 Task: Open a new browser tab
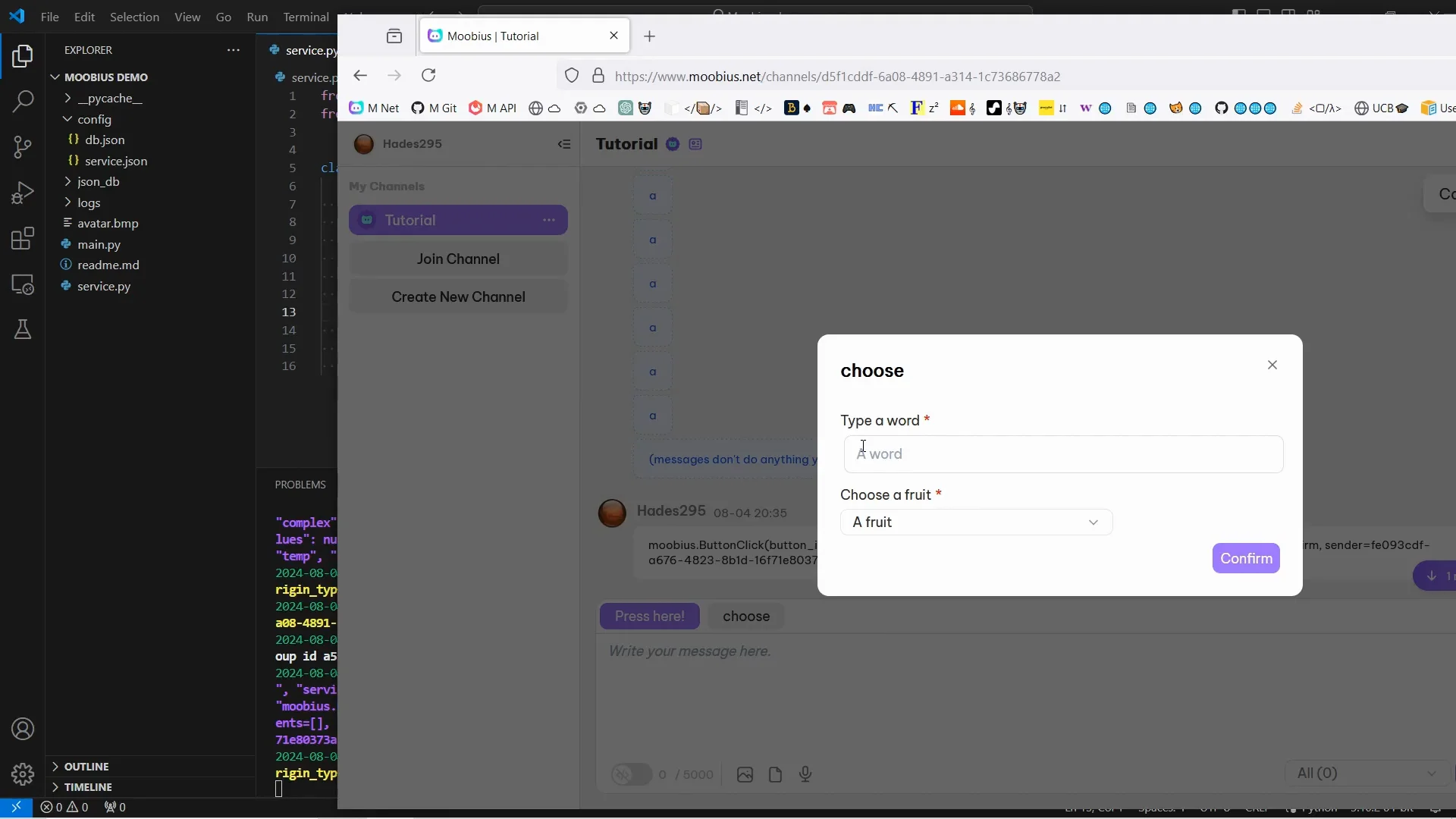coord(650,36)
